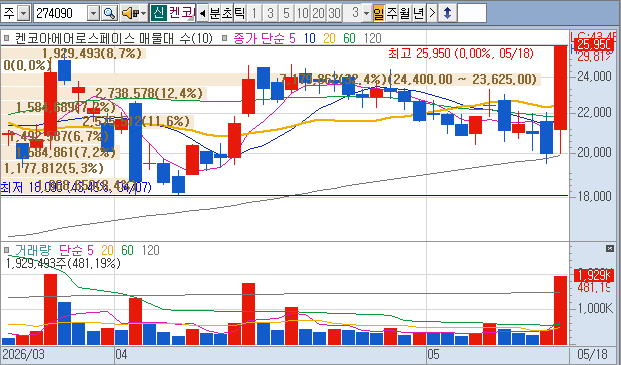This screenshot has height=365, width=621.
Task: Select the 주 (weekly) chart period
Action: 391,13
